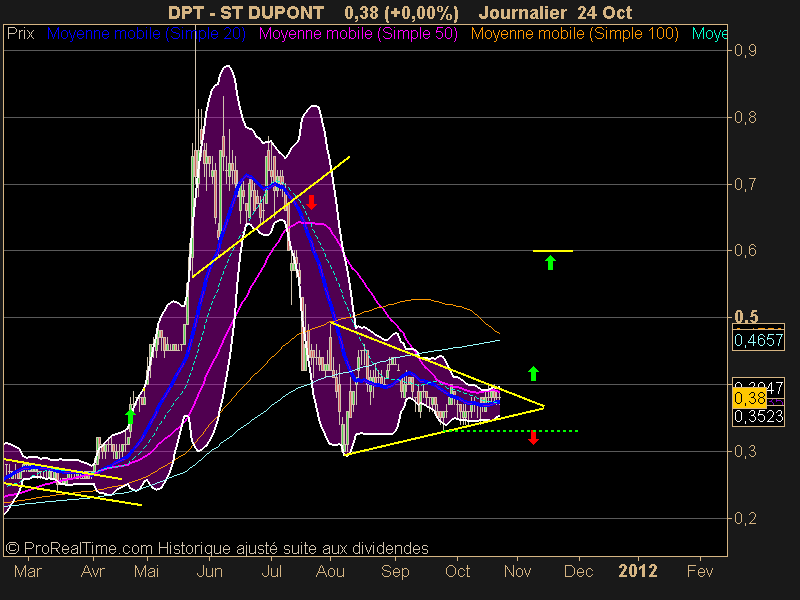This screenshot has width=800, height=600.
Task: Select the "Moyenne mobile (Simple 20)" legend entry
Action: pyautogui.click(x=146, y=34)
